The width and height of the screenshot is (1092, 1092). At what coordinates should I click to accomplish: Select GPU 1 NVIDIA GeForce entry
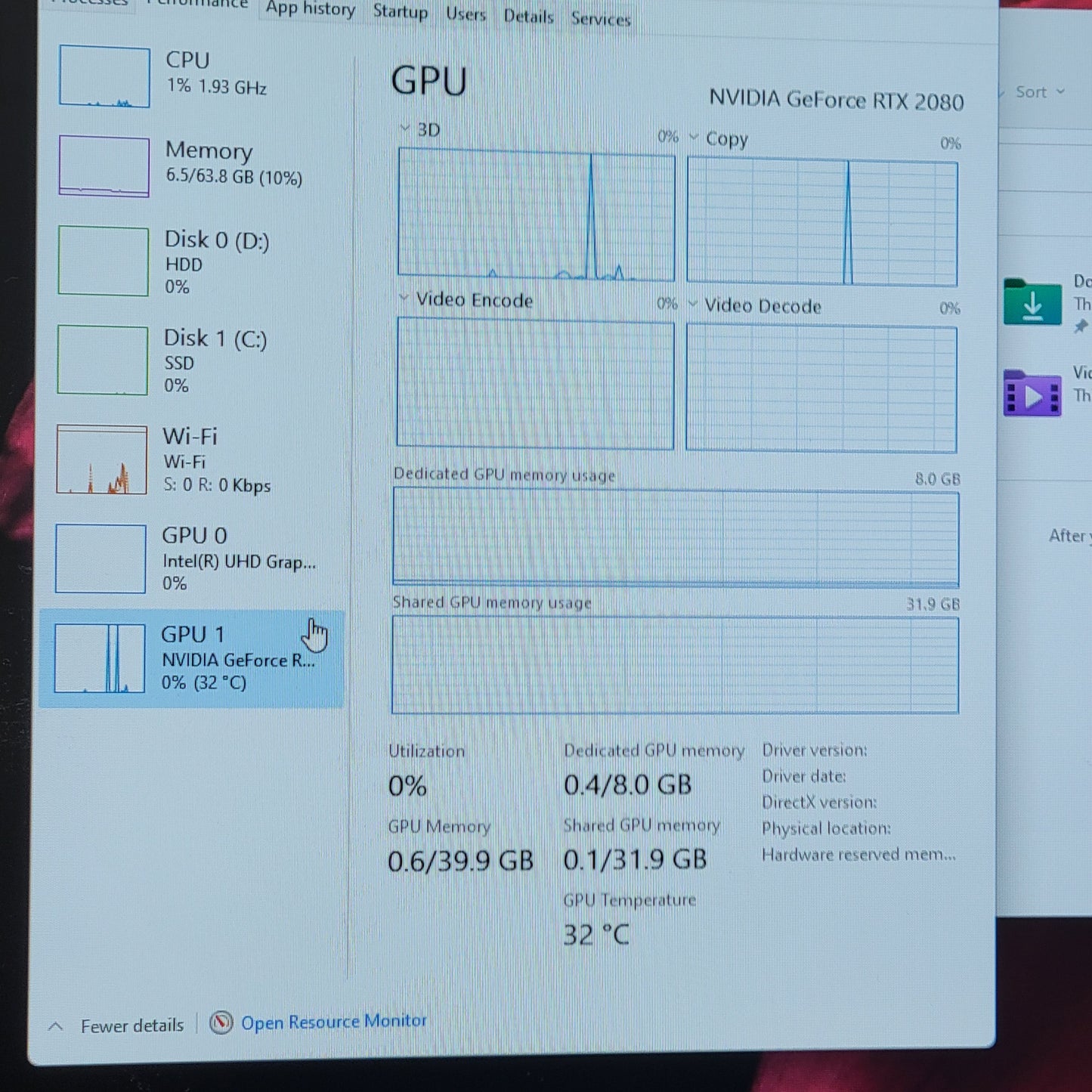pos(192,658)
